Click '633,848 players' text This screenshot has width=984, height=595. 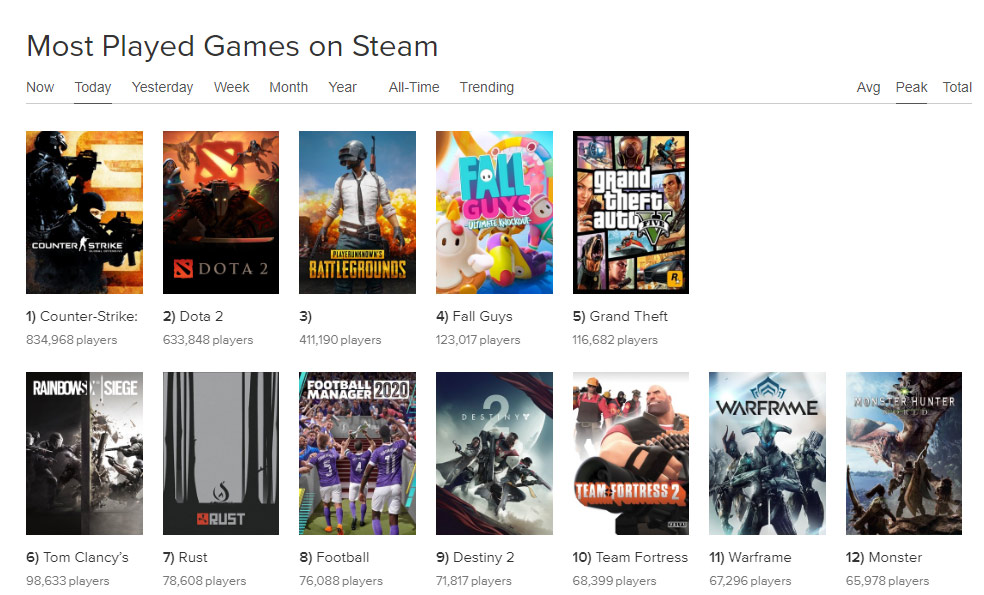[x=208, y=340]
